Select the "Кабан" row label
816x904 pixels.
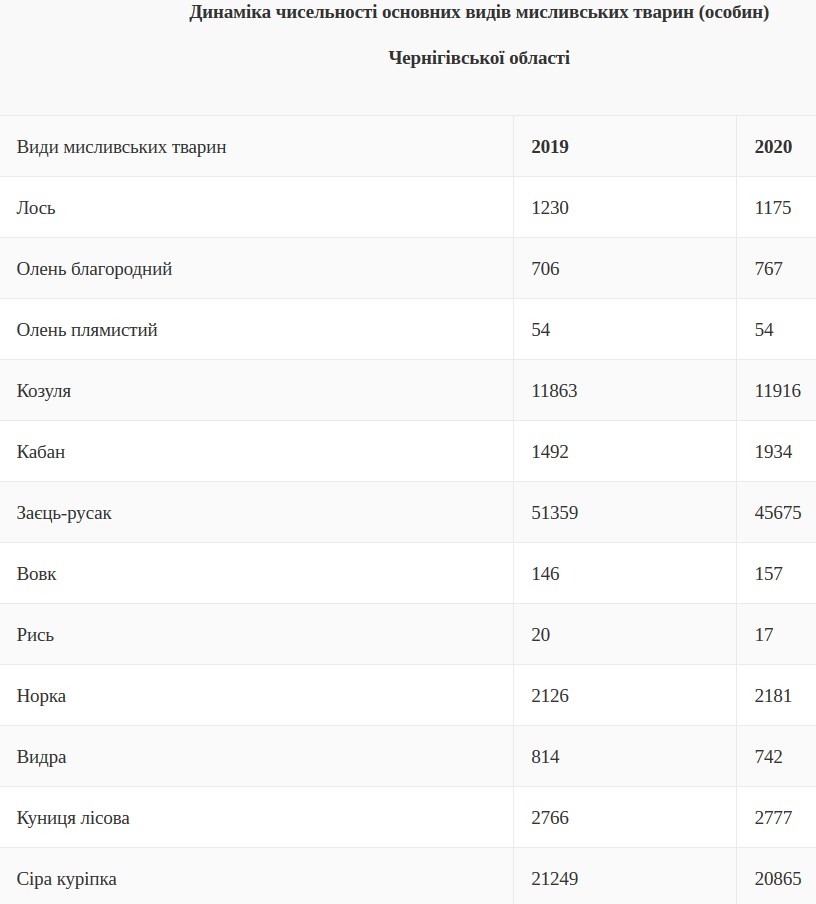[x=41, y=452]
